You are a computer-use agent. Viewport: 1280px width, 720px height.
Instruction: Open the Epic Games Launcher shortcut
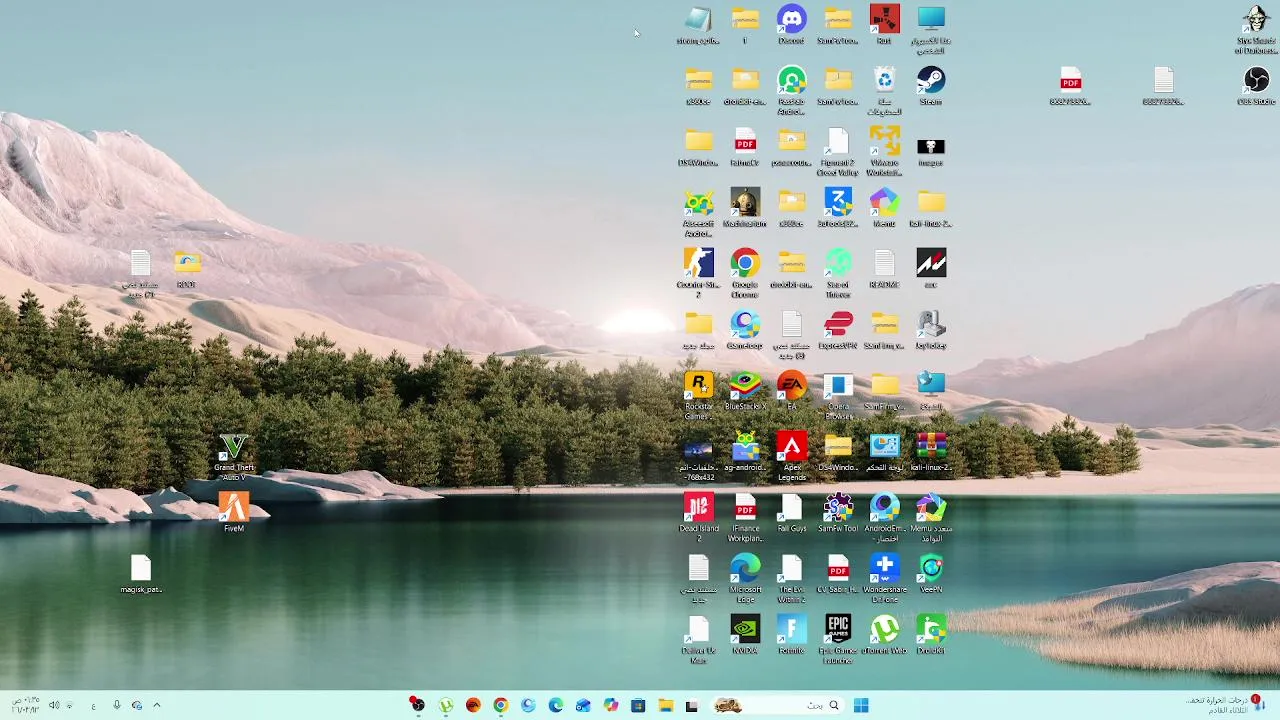[x=838, y=640]
